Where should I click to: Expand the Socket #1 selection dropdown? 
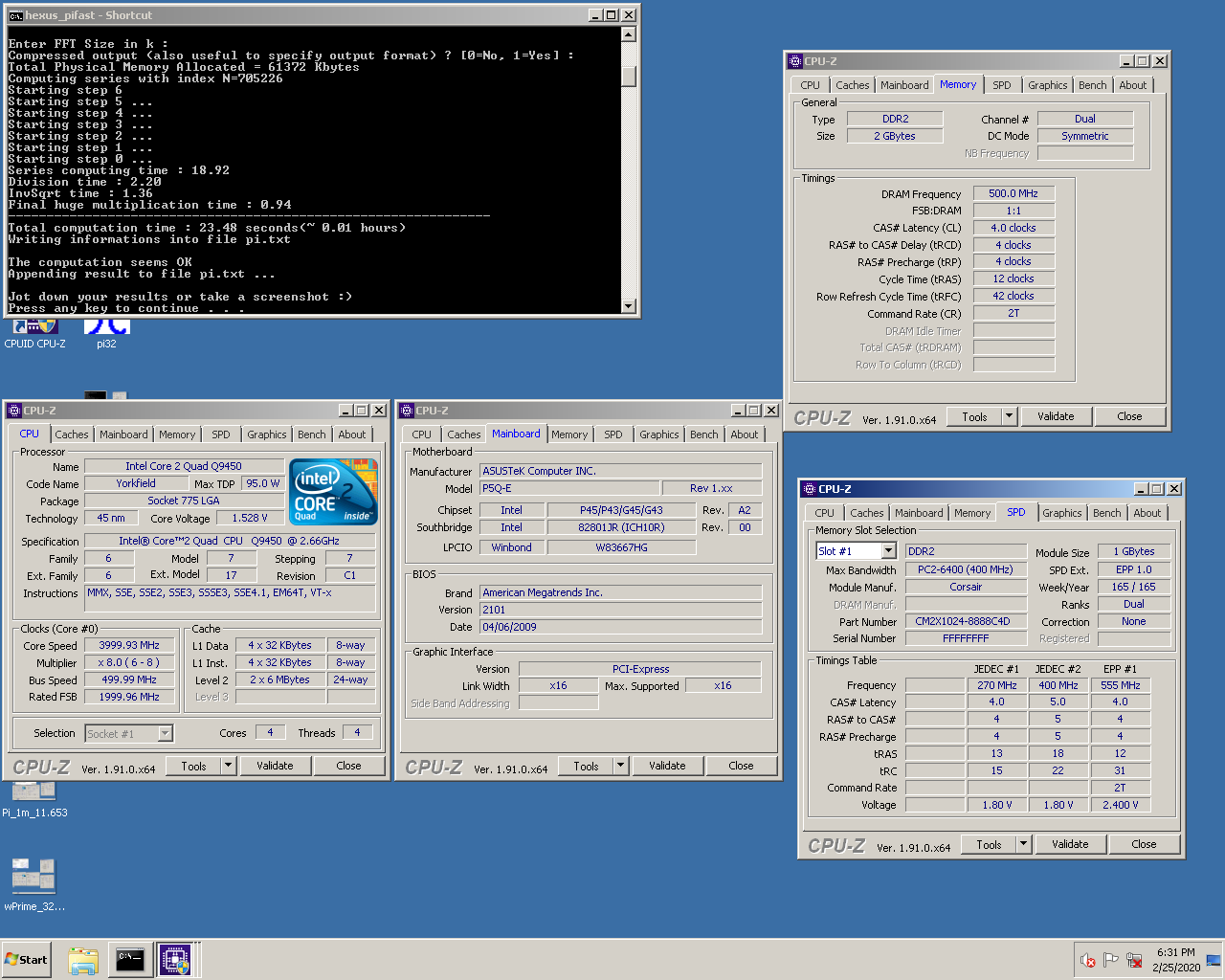tap(165, 734)
